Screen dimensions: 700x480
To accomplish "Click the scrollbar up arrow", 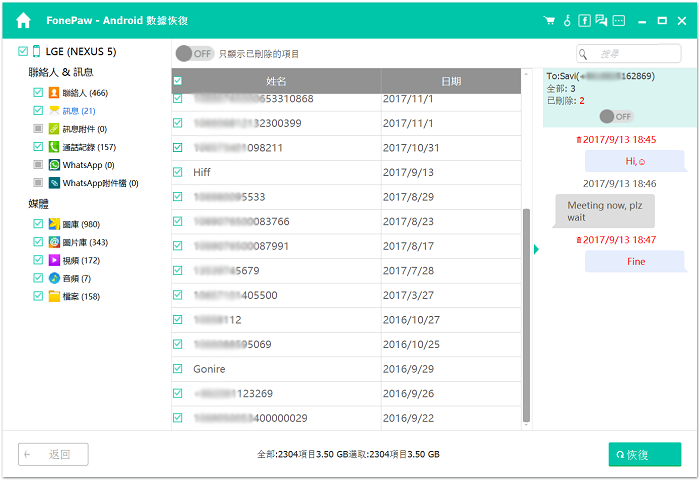I will click(x=526, y=73).
